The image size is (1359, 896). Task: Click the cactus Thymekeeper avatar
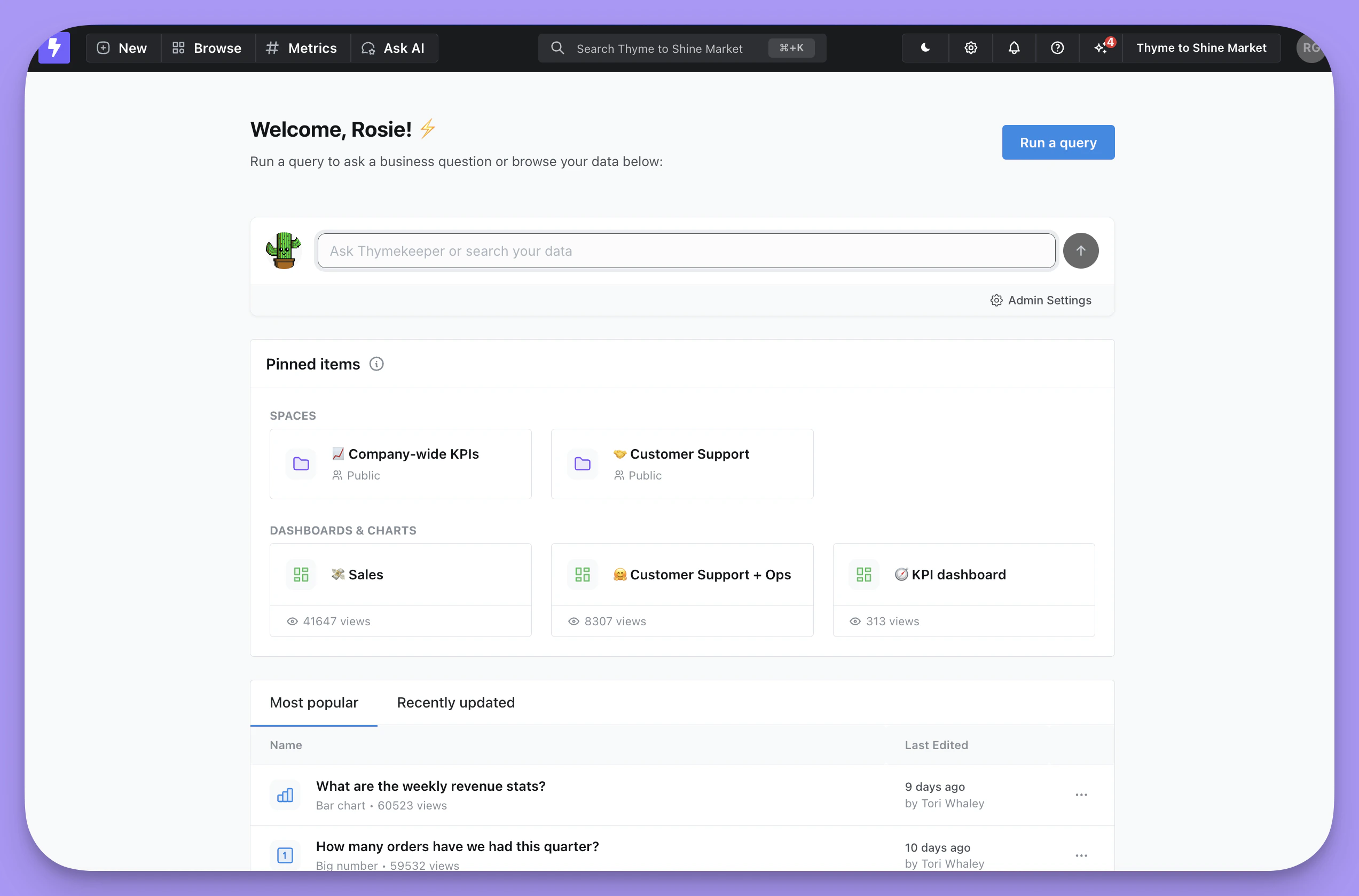point(284,251)
